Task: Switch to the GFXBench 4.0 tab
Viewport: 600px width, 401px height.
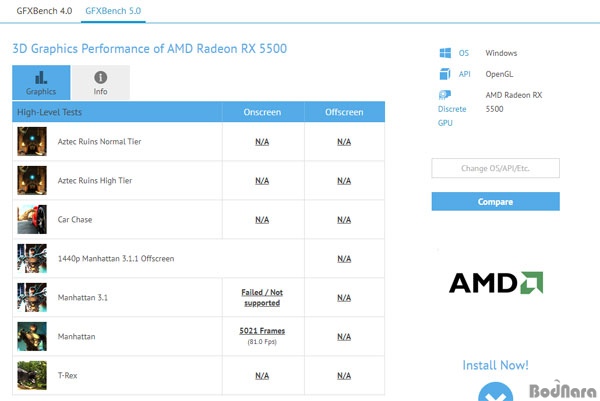Action: click(44, 11)
